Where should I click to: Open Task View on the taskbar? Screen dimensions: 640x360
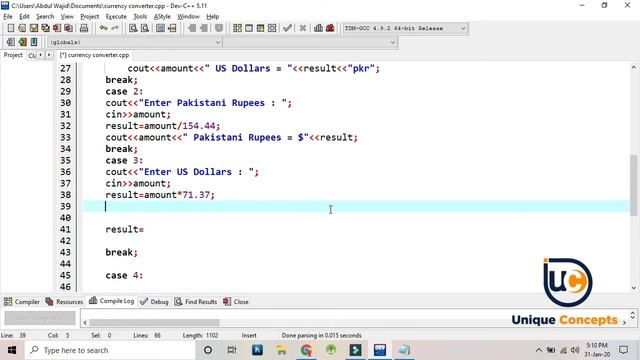(232, 350)
